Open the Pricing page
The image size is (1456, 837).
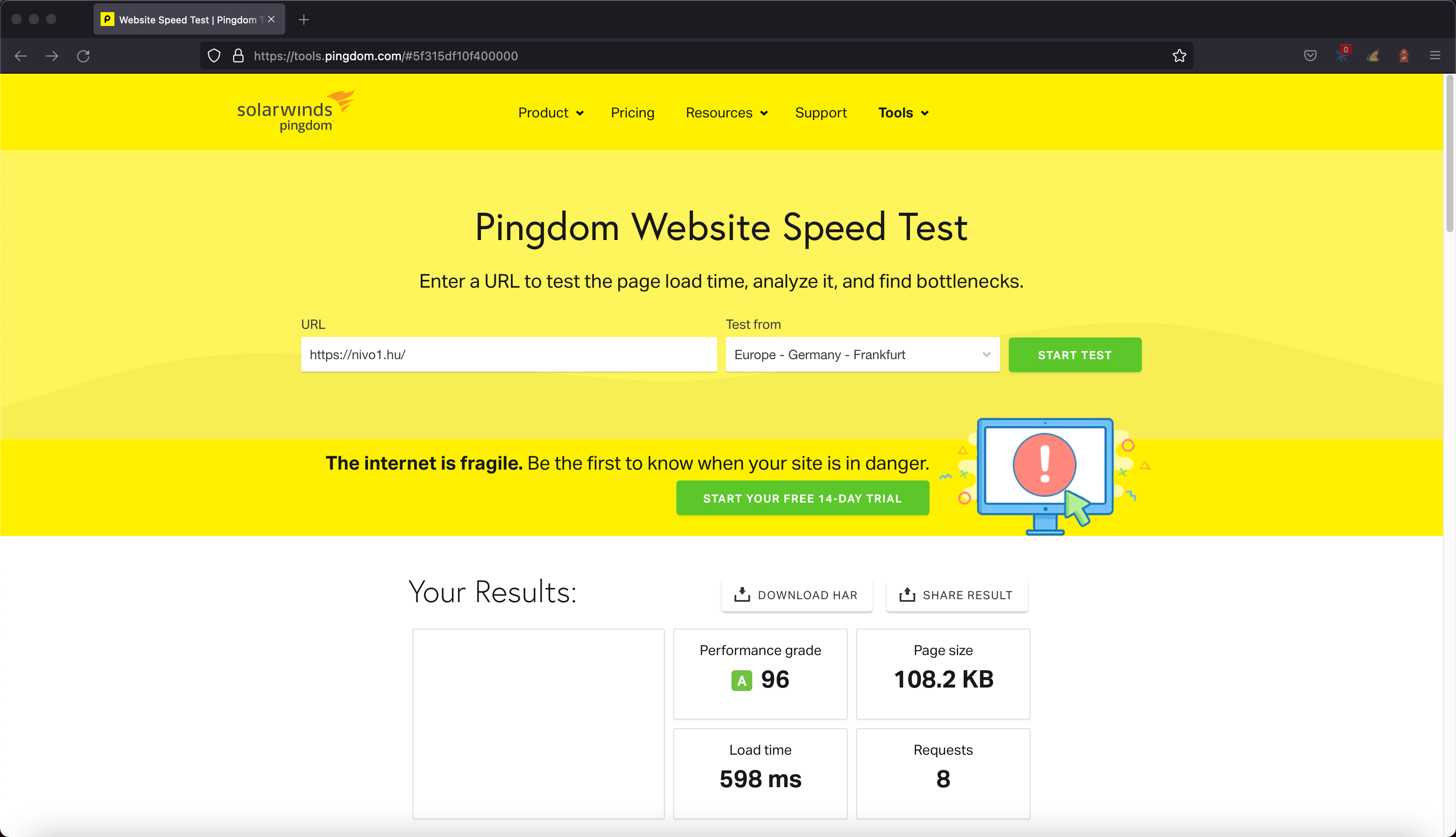tap(632, 113)
